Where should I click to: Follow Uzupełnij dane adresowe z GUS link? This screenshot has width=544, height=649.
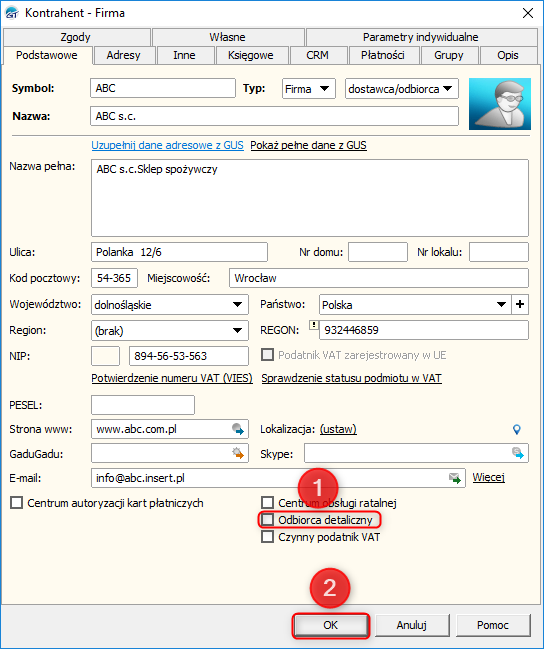coord(167,145)
